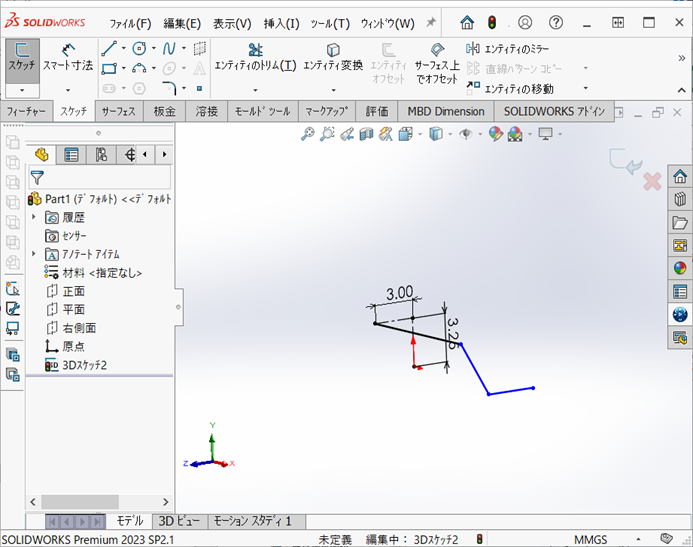Screen dimensions: 693x547
Task: Click the Smart Dimension (スマート寸法) tool
Action: coord(67,56)
